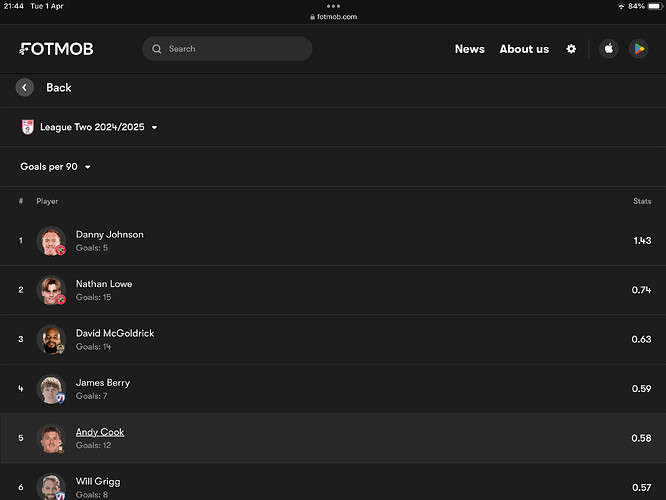The width and height of the screenshot is (666, 500).
Task: Click the 0.57 stat for Will Grigg
Action: (641, 487)
